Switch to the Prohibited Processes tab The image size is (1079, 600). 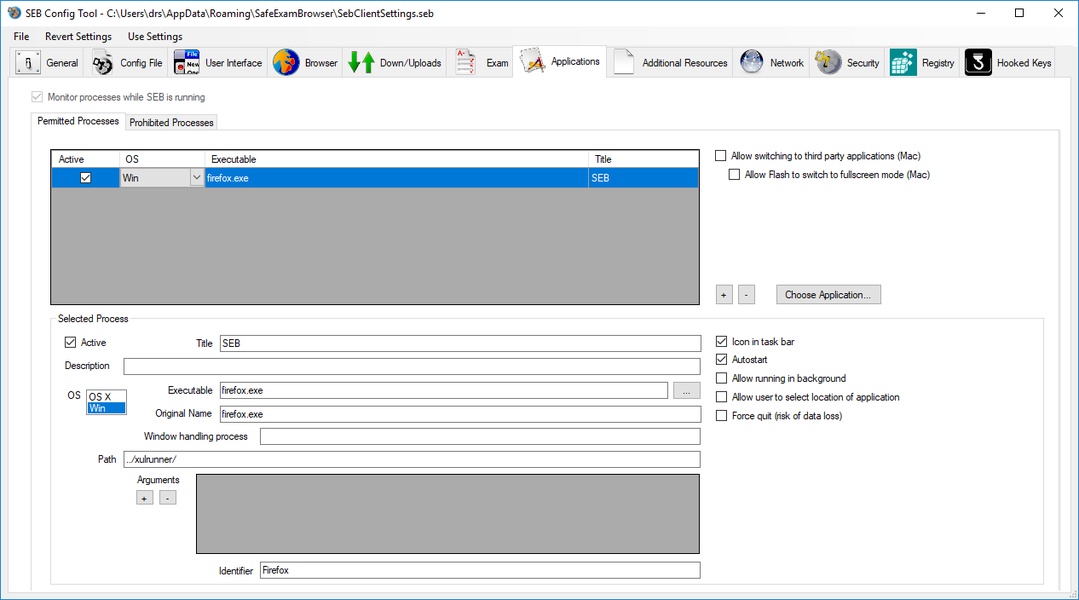172,123
